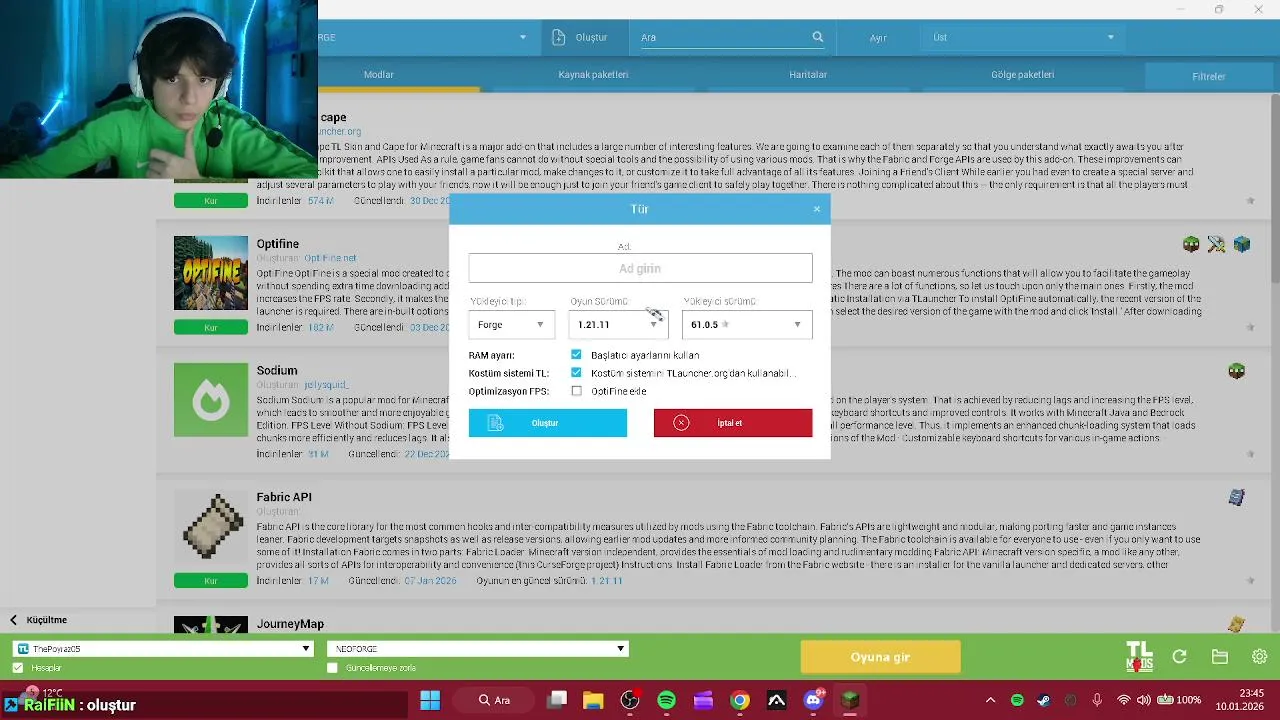
Task: Click Kur button for Fabric API
Action: tap(211, 580)
